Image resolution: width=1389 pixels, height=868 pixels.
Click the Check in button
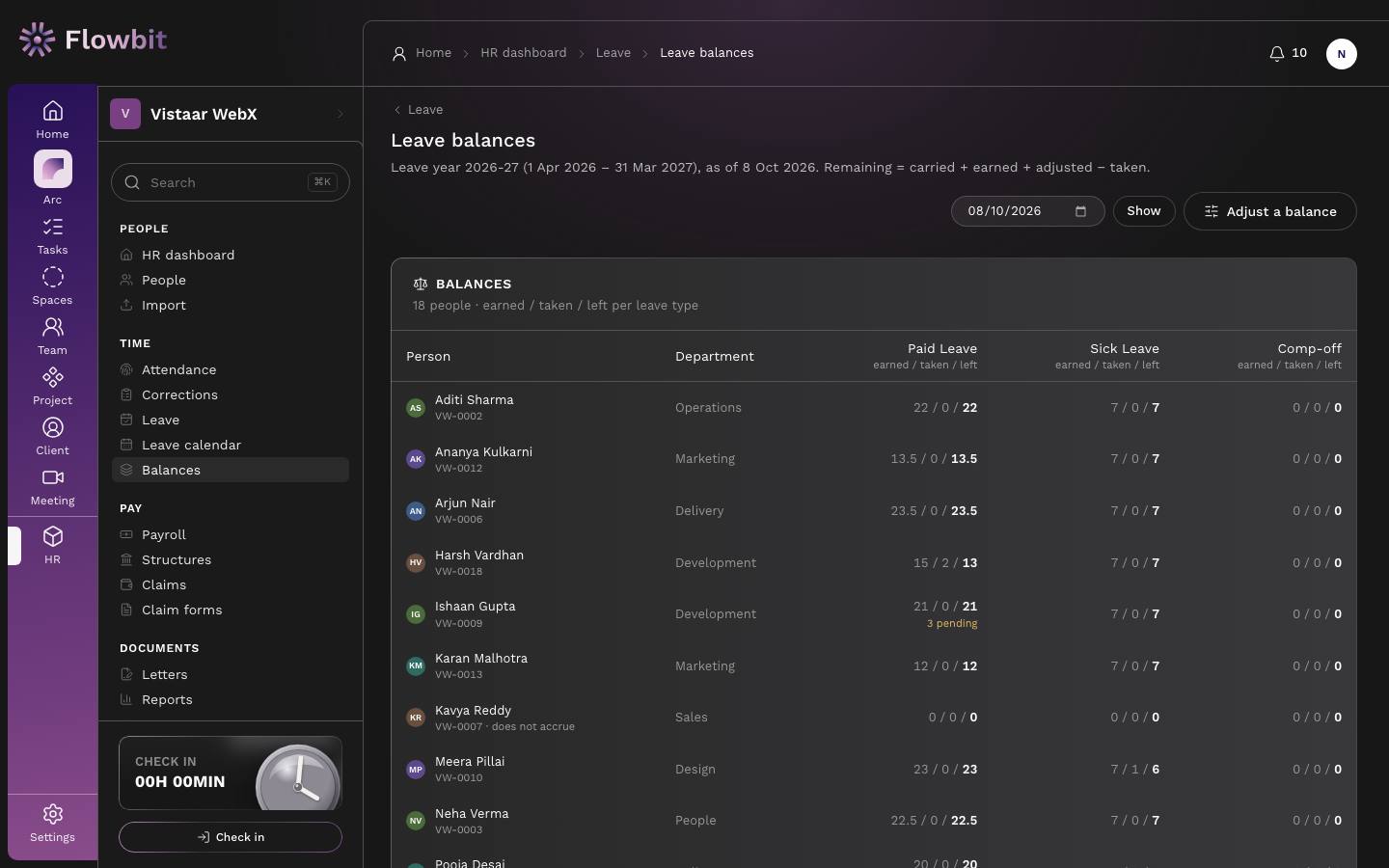click(231, 837)
